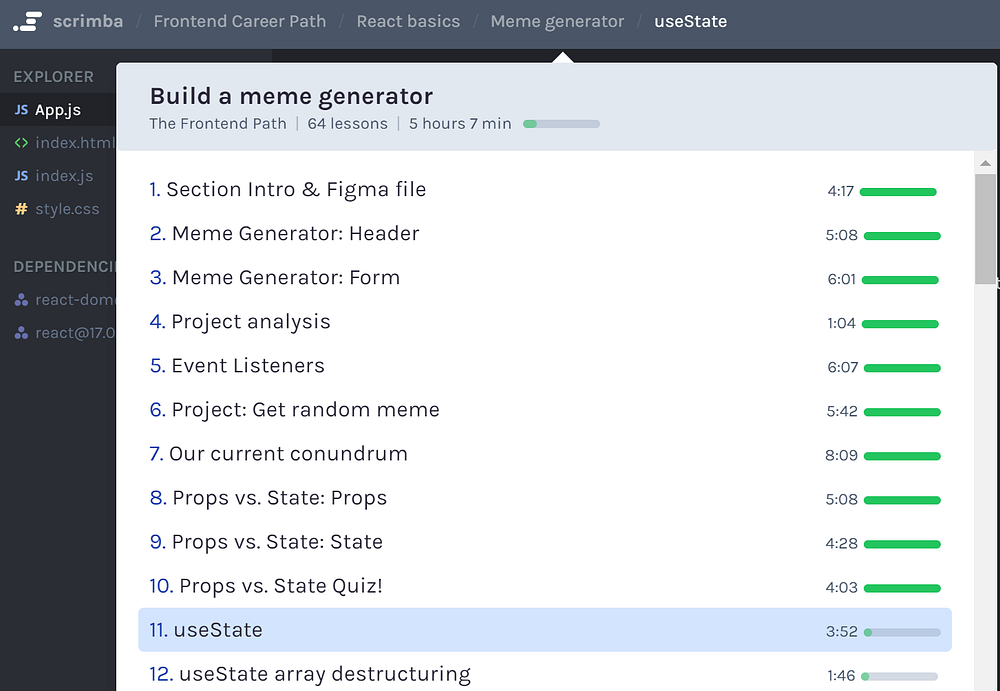Click the react@17 dependency package icon

[21, 333]
